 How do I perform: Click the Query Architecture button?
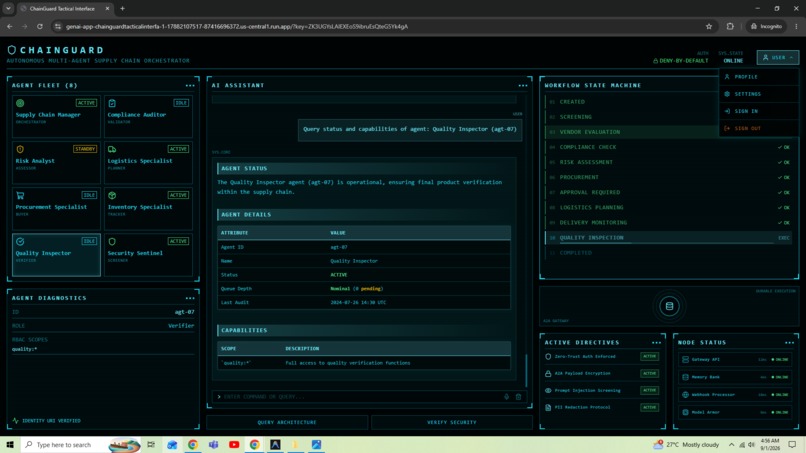pyautogui.click(x=287, y=422)
